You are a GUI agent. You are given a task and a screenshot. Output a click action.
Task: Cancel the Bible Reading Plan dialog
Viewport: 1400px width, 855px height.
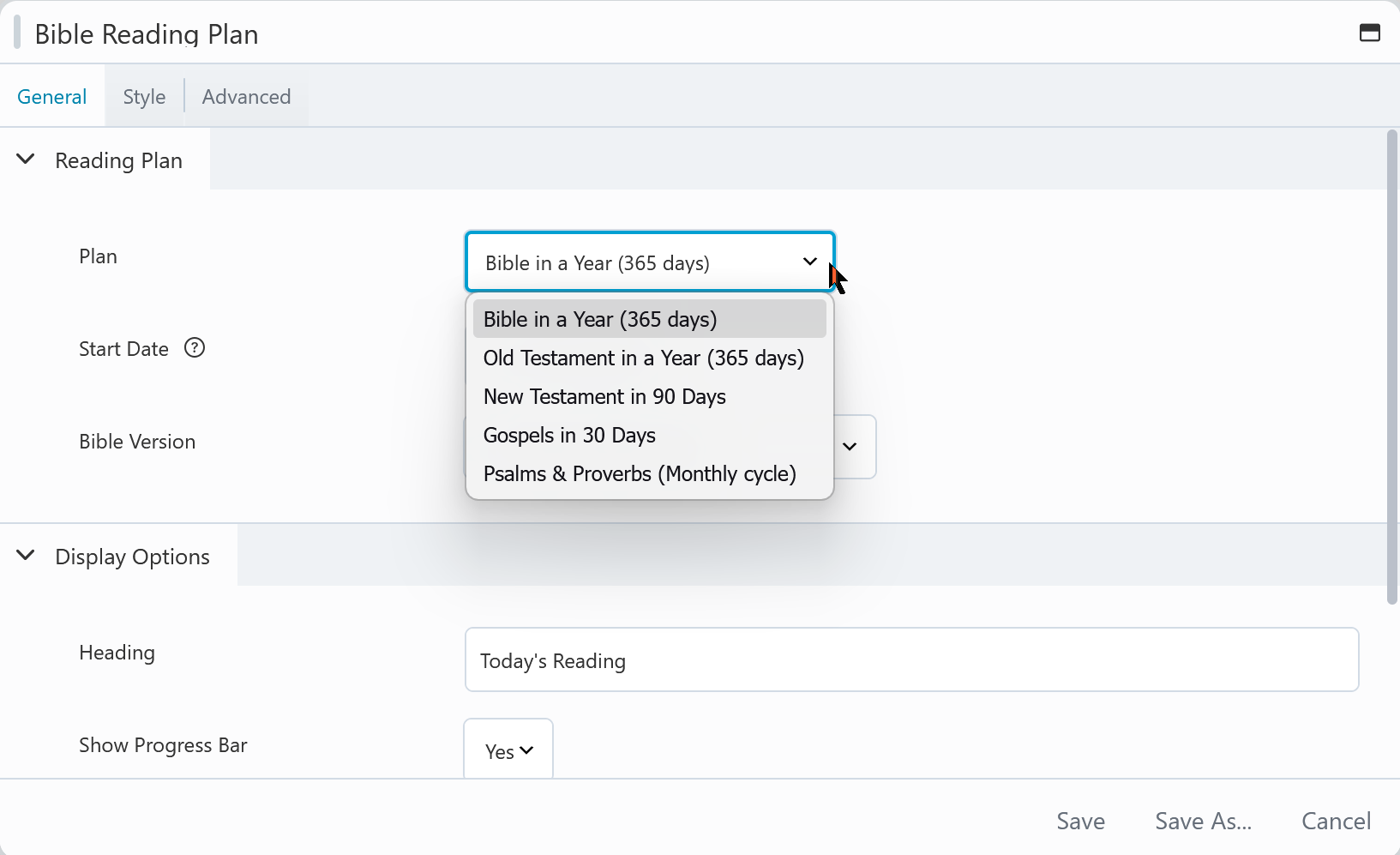click(x=1336, y=822)
